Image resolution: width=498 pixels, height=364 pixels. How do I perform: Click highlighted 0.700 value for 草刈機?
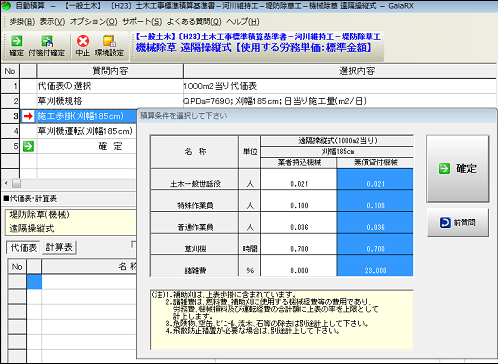(x=375, y=249)
